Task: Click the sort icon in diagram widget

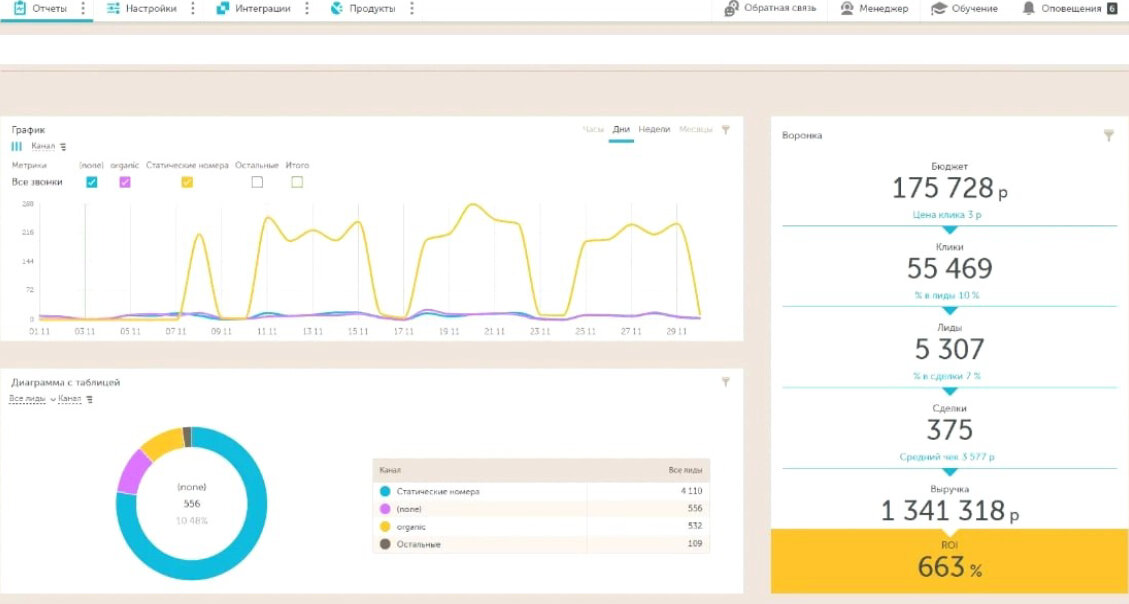Action: click(89, 400)
